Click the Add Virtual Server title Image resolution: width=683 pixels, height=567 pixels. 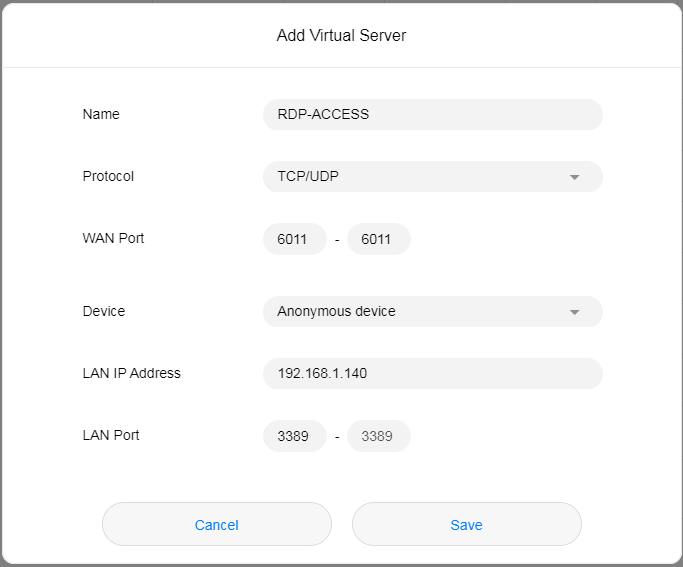click(x=341, y=36)
